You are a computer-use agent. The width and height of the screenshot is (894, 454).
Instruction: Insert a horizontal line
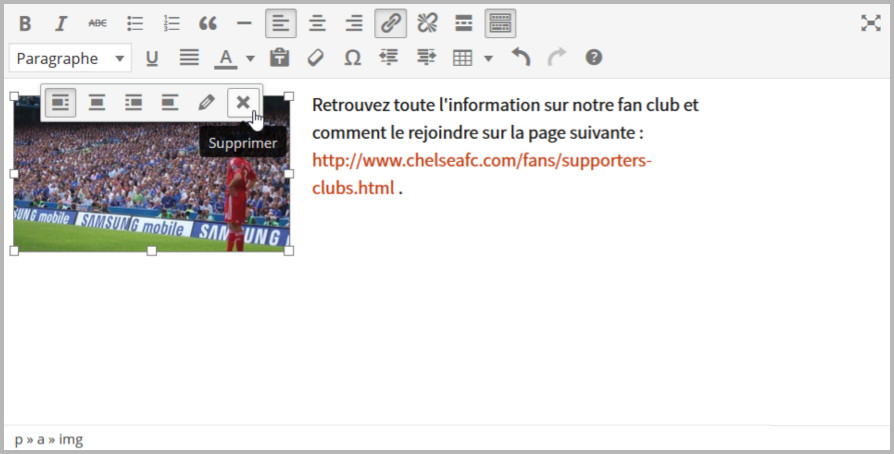(x=244, y=23)
